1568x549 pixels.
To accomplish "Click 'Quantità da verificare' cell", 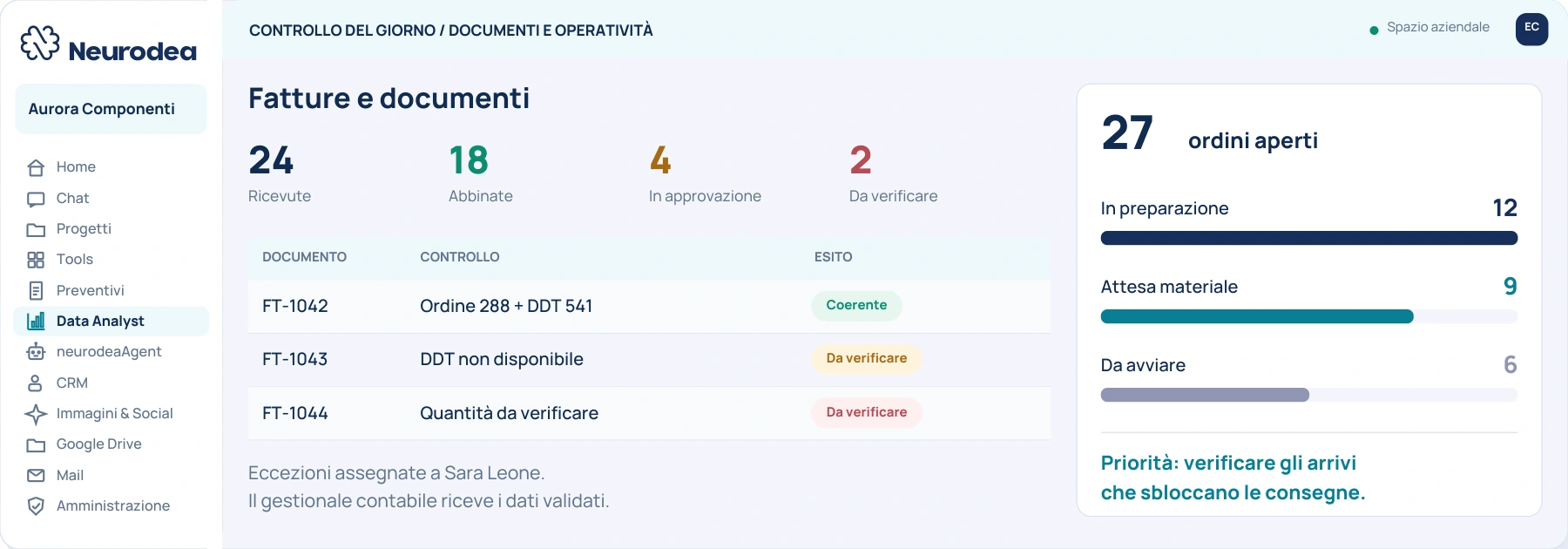I will (509, 413).
